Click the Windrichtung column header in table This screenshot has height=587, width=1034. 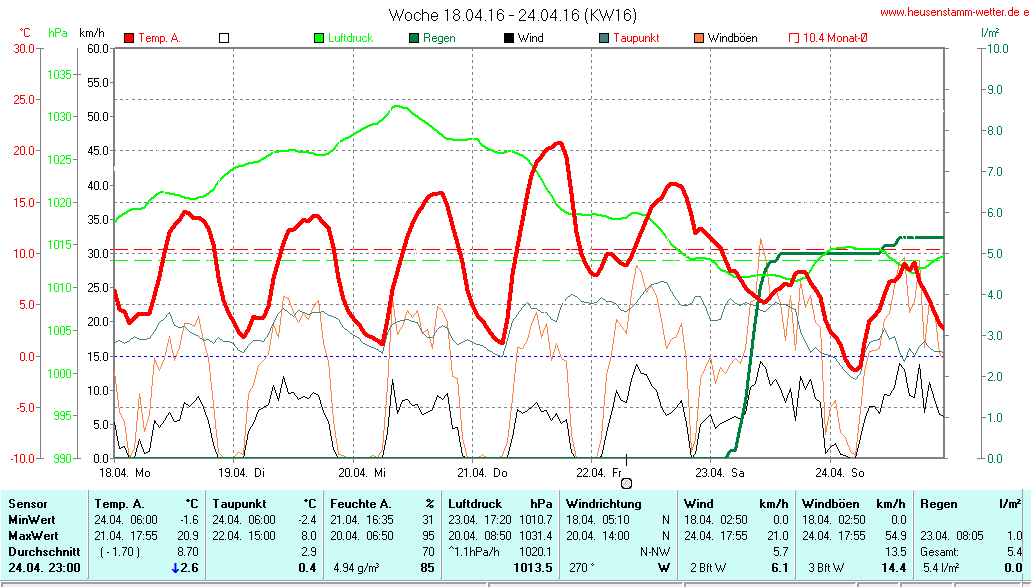point(603,504)
